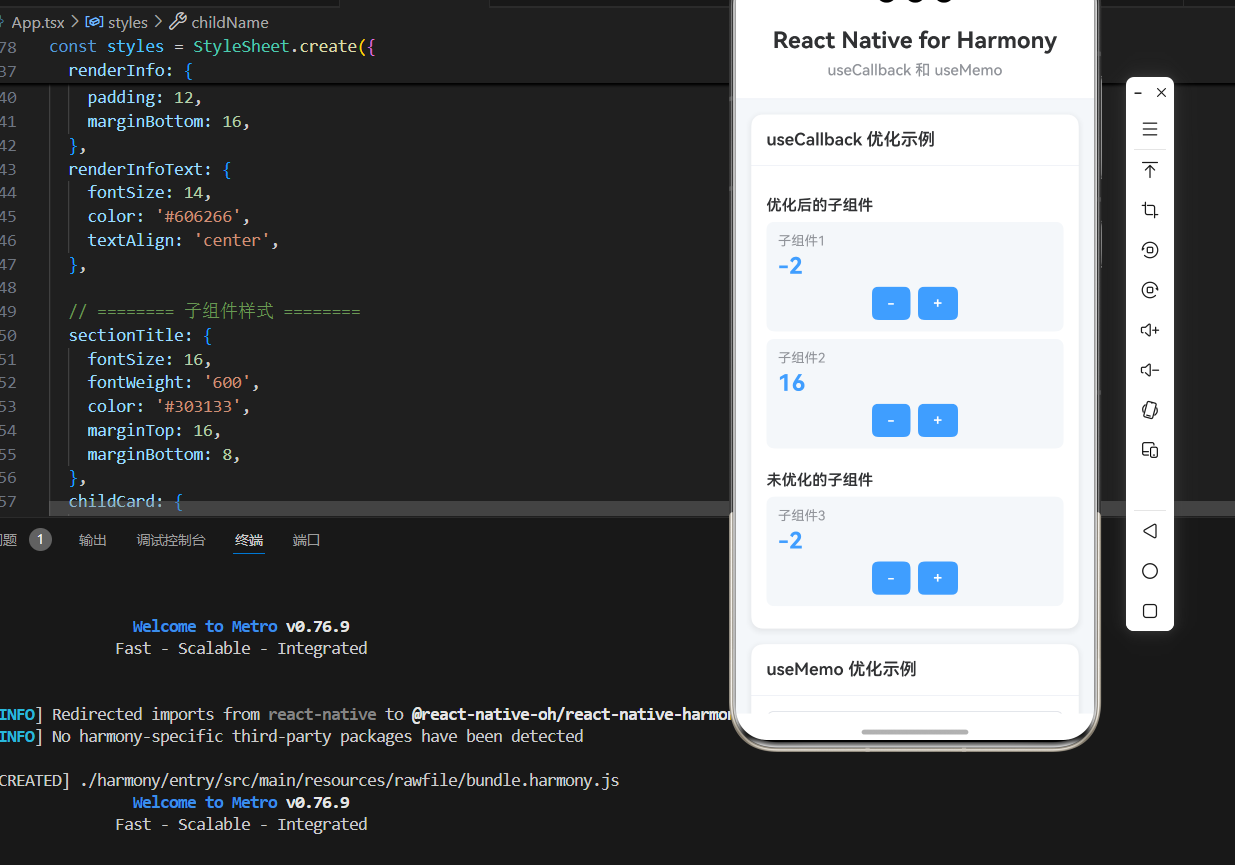Image resolution: width=1235 pixels, height=865 pixels.
Task: Increment 子组件2 with its plus button
Action: tap(938, 420)
